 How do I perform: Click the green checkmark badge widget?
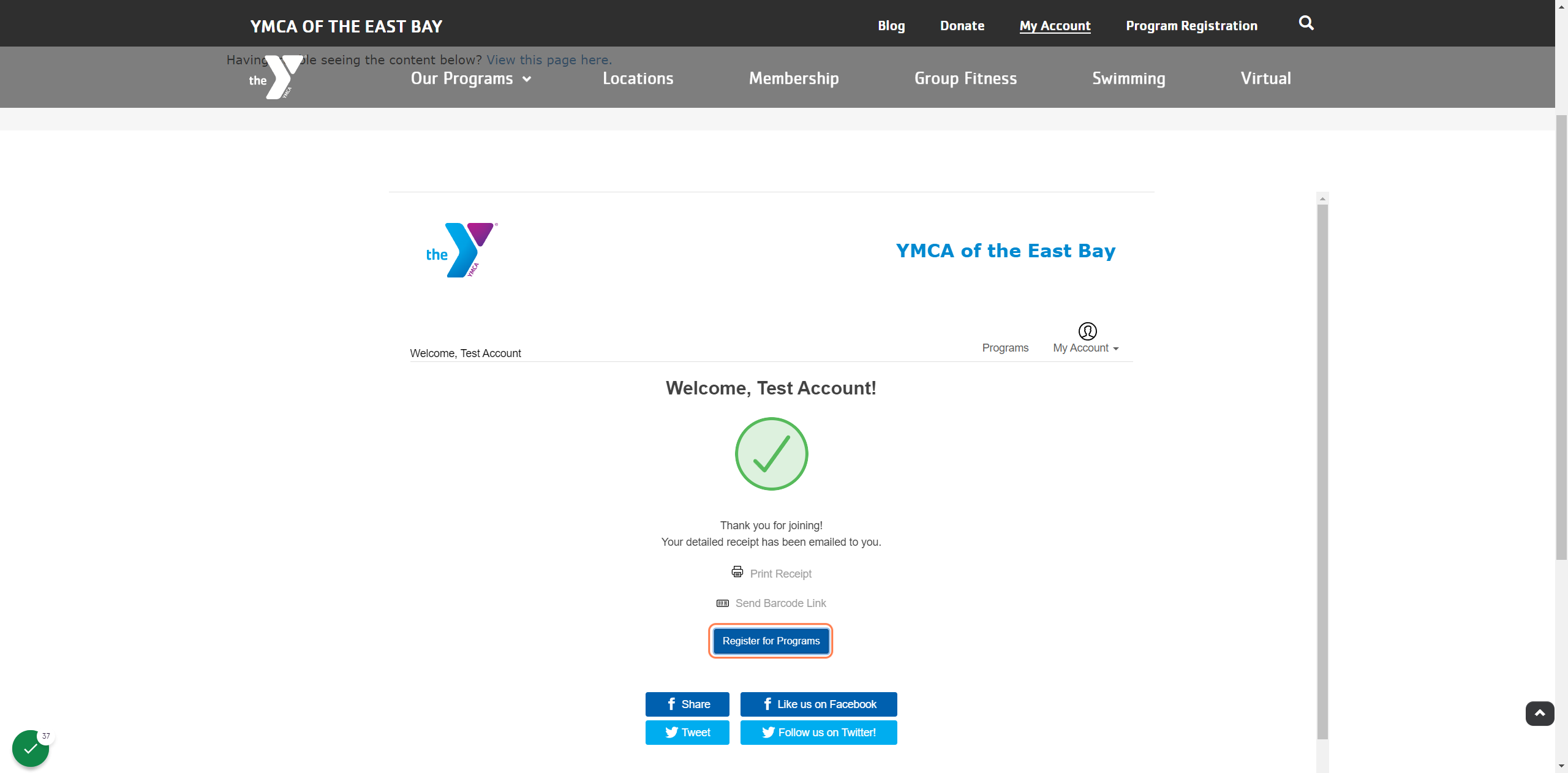click(31, 748)
